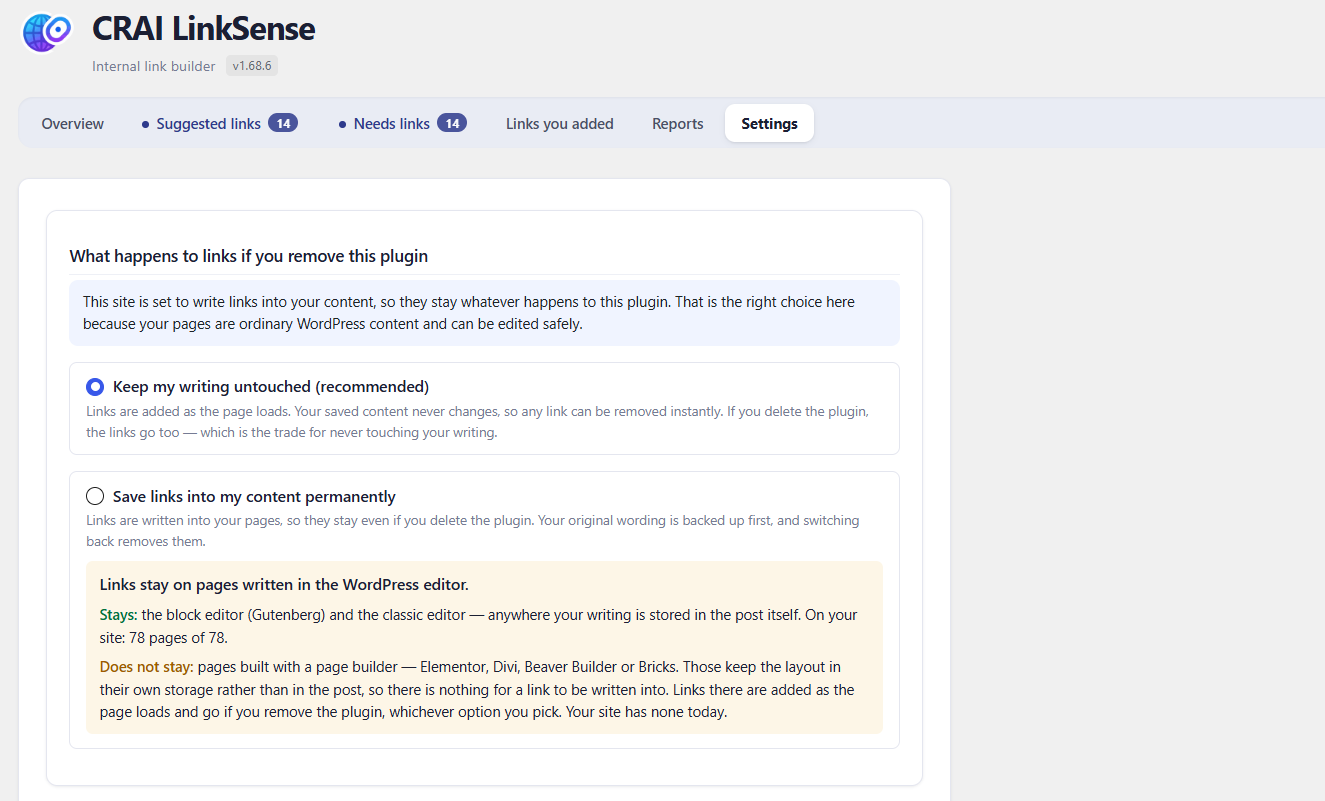Open the Overview tab
Viewport: 1325px width, 801px height.
coord(73,124)
